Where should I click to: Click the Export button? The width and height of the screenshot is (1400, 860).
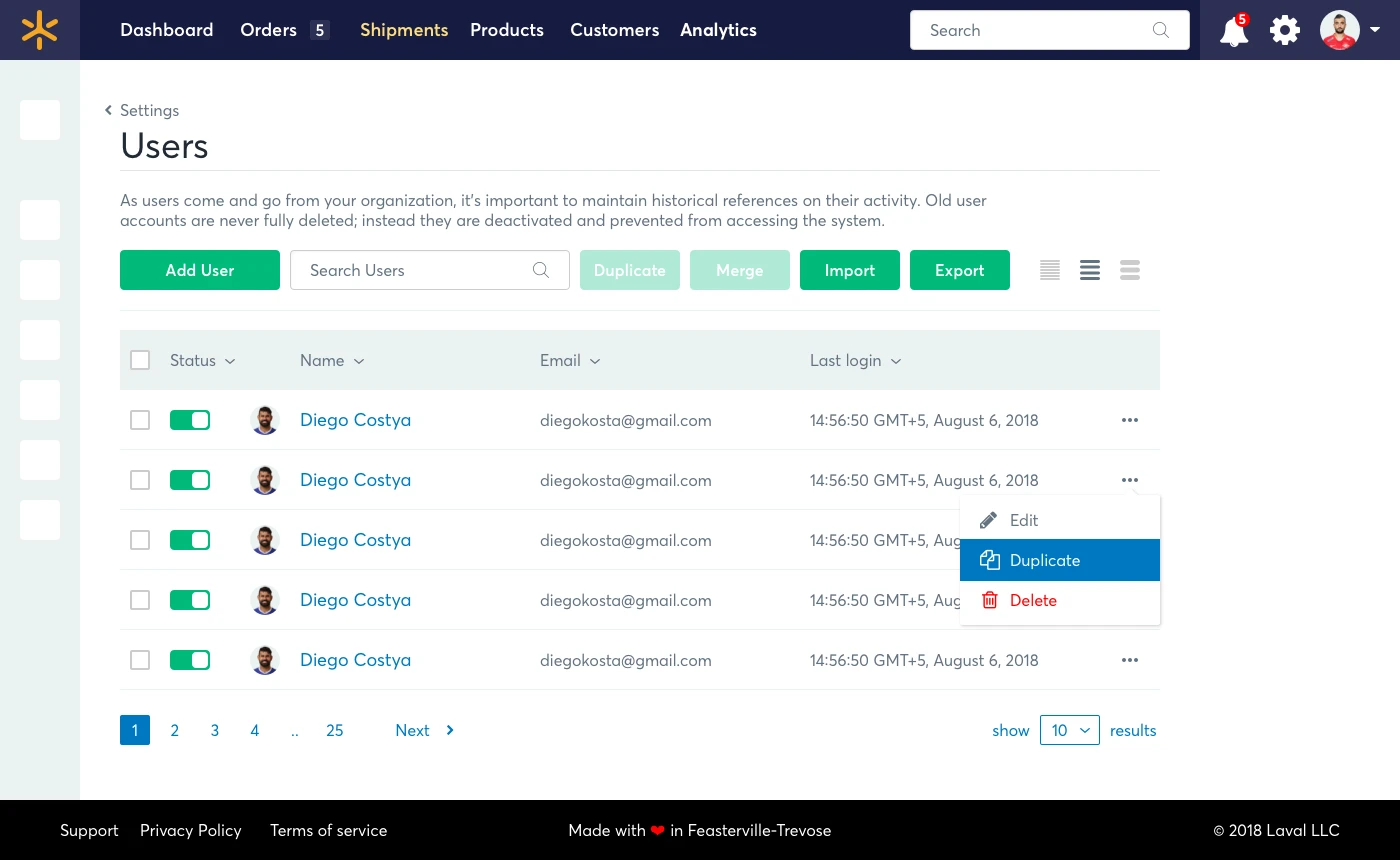point(959,270)
